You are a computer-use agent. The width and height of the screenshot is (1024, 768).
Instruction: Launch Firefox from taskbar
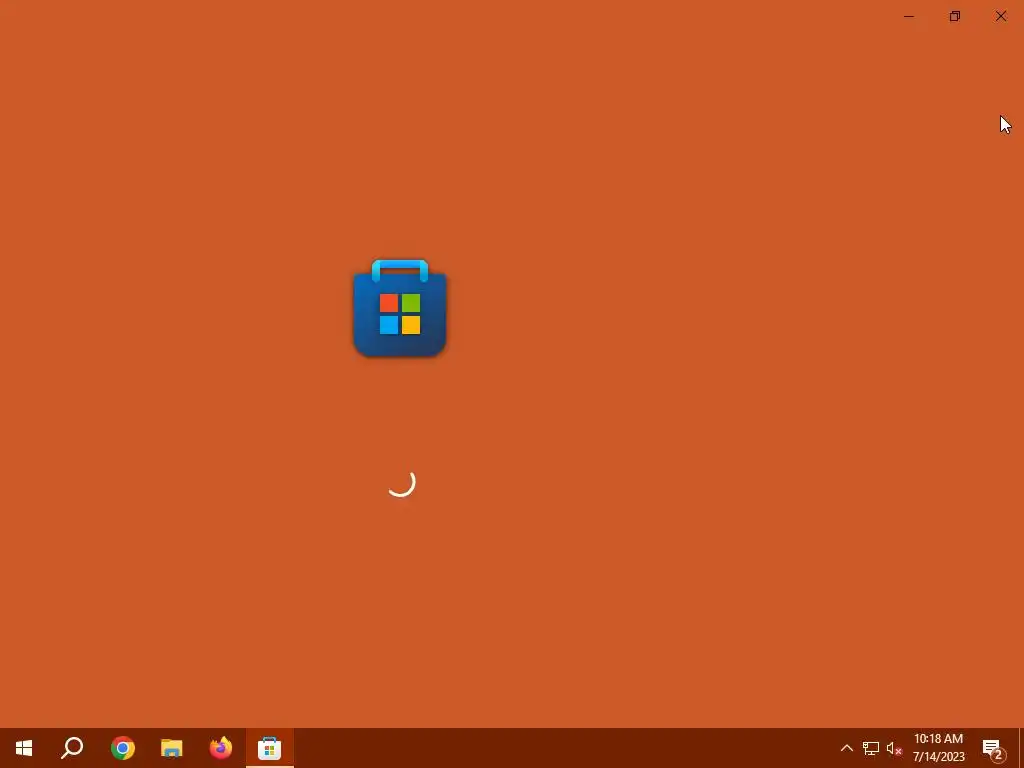221,748
